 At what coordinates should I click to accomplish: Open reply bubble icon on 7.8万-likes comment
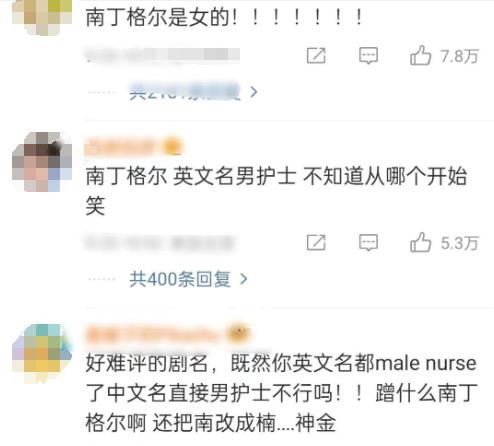(x=368, y=55)
